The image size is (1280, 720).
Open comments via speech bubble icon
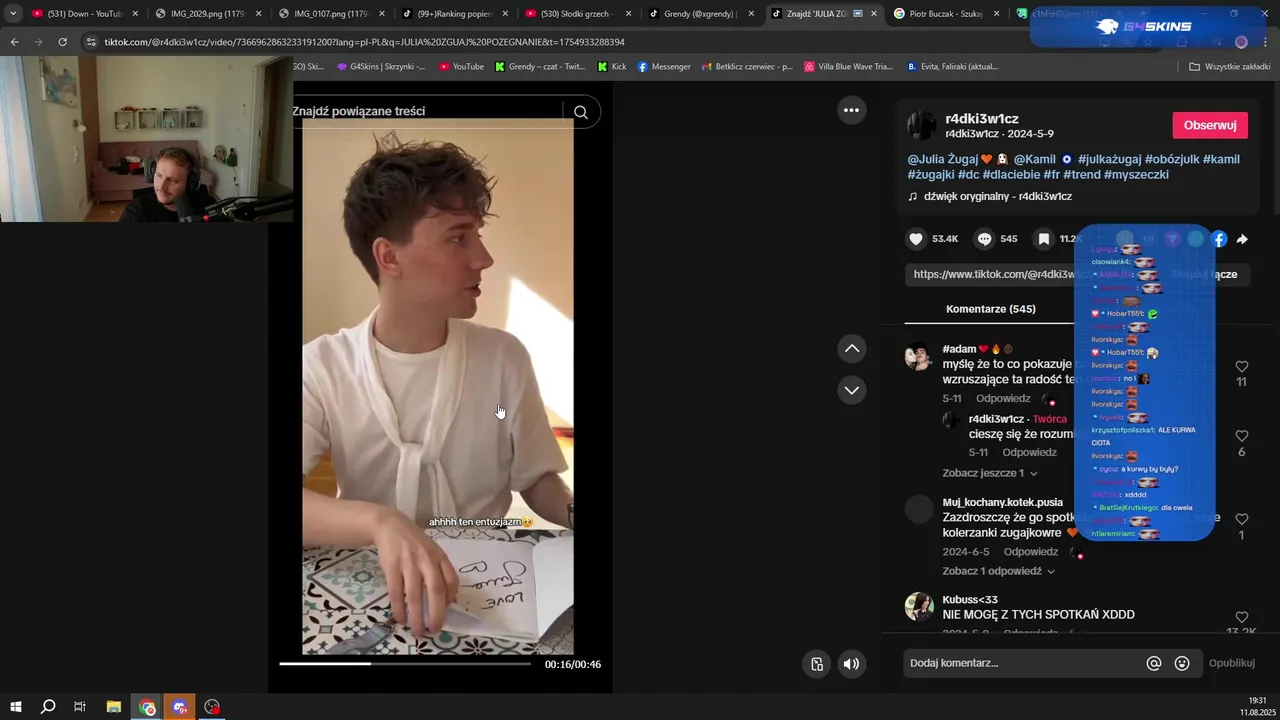click(985, 239)
